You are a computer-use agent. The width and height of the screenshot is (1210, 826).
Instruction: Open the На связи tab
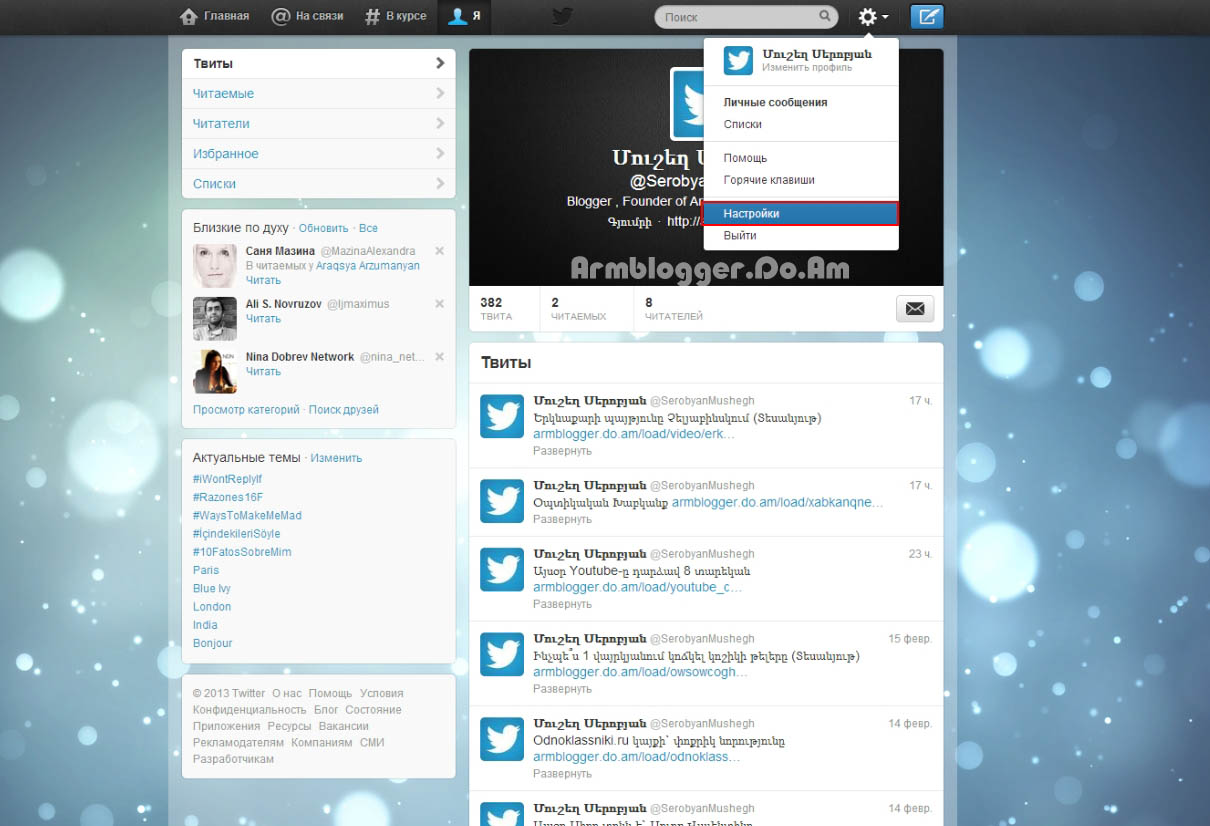coord(307,16)
